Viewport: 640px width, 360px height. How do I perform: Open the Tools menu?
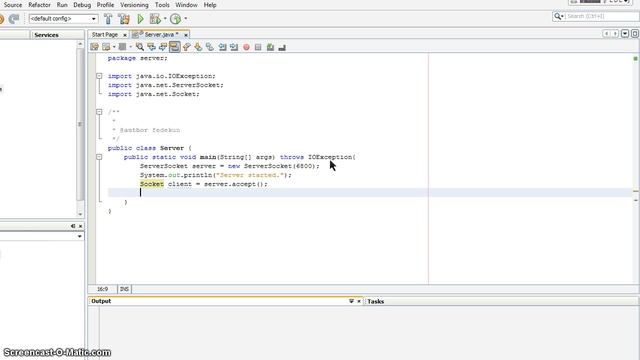click(x=162, y=5)
